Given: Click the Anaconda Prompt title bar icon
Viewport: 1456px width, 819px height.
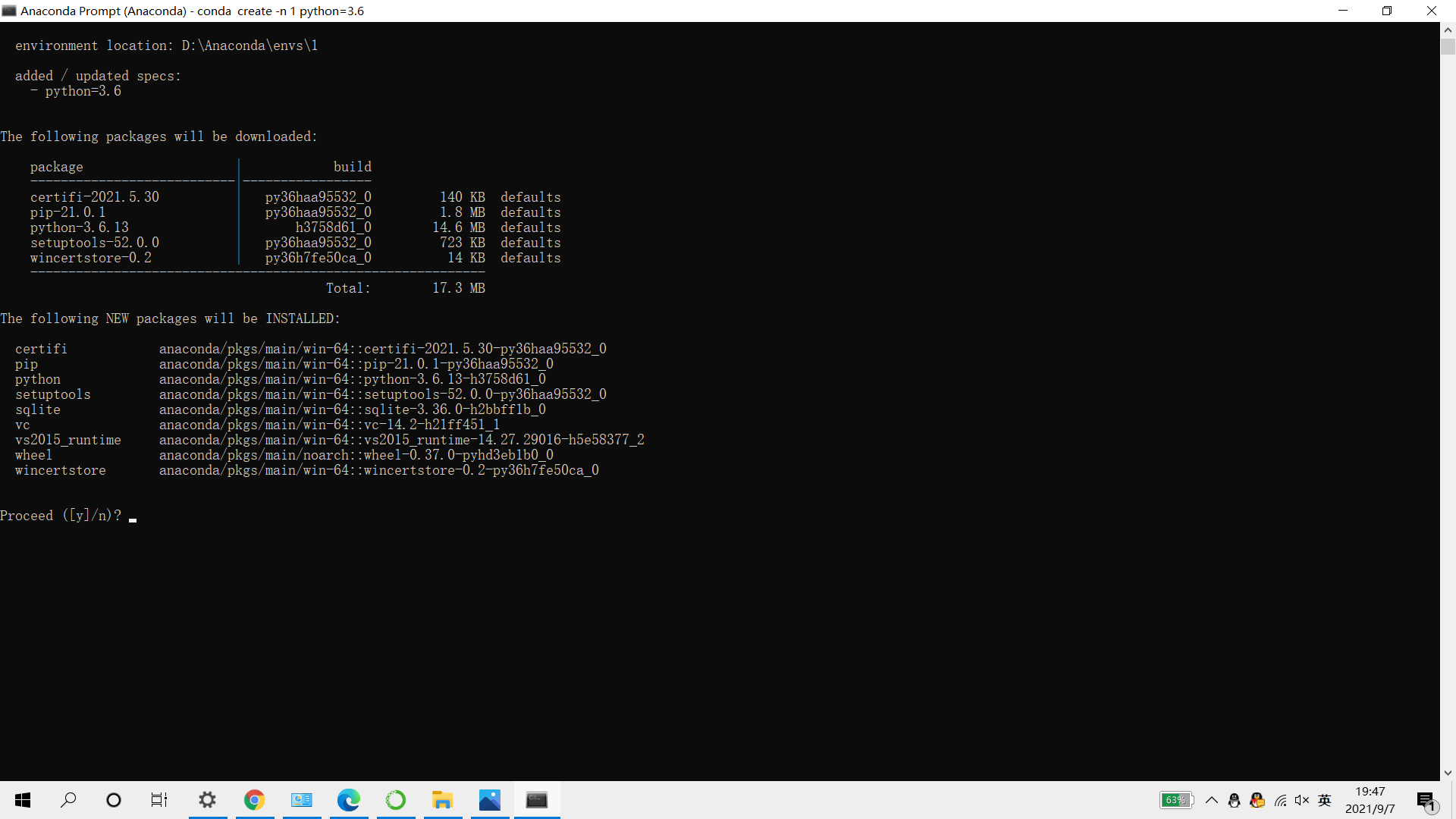Looking at the screenshot, I should point(9,11).
